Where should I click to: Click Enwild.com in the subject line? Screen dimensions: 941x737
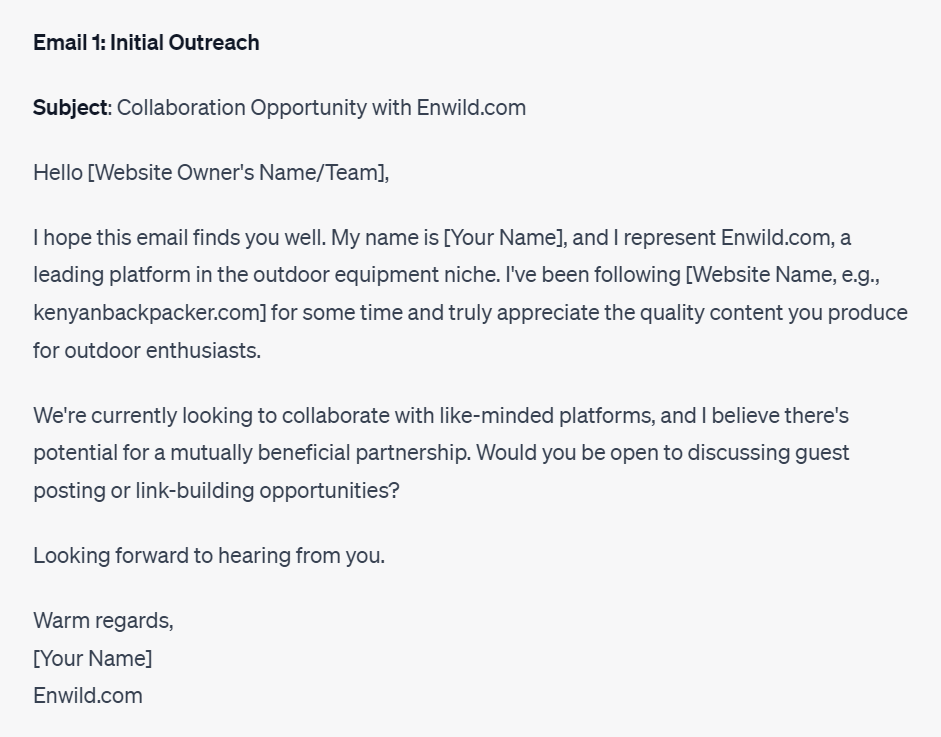click(x=470, y=108)
